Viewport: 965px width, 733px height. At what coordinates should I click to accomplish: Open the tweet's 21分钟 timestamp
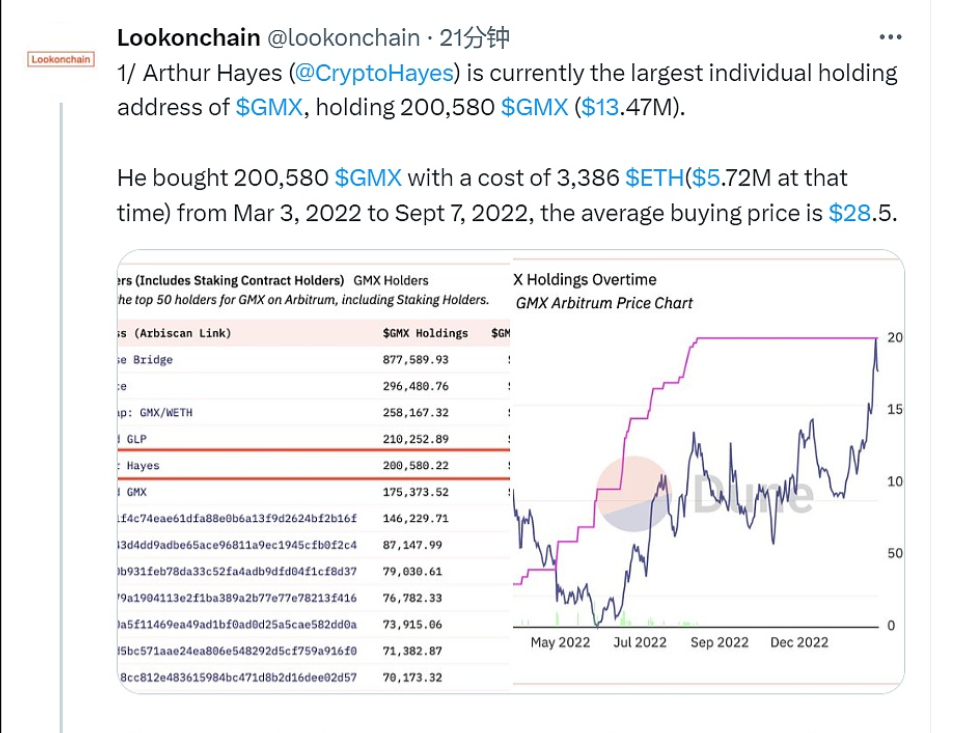[x=475, y=38]
